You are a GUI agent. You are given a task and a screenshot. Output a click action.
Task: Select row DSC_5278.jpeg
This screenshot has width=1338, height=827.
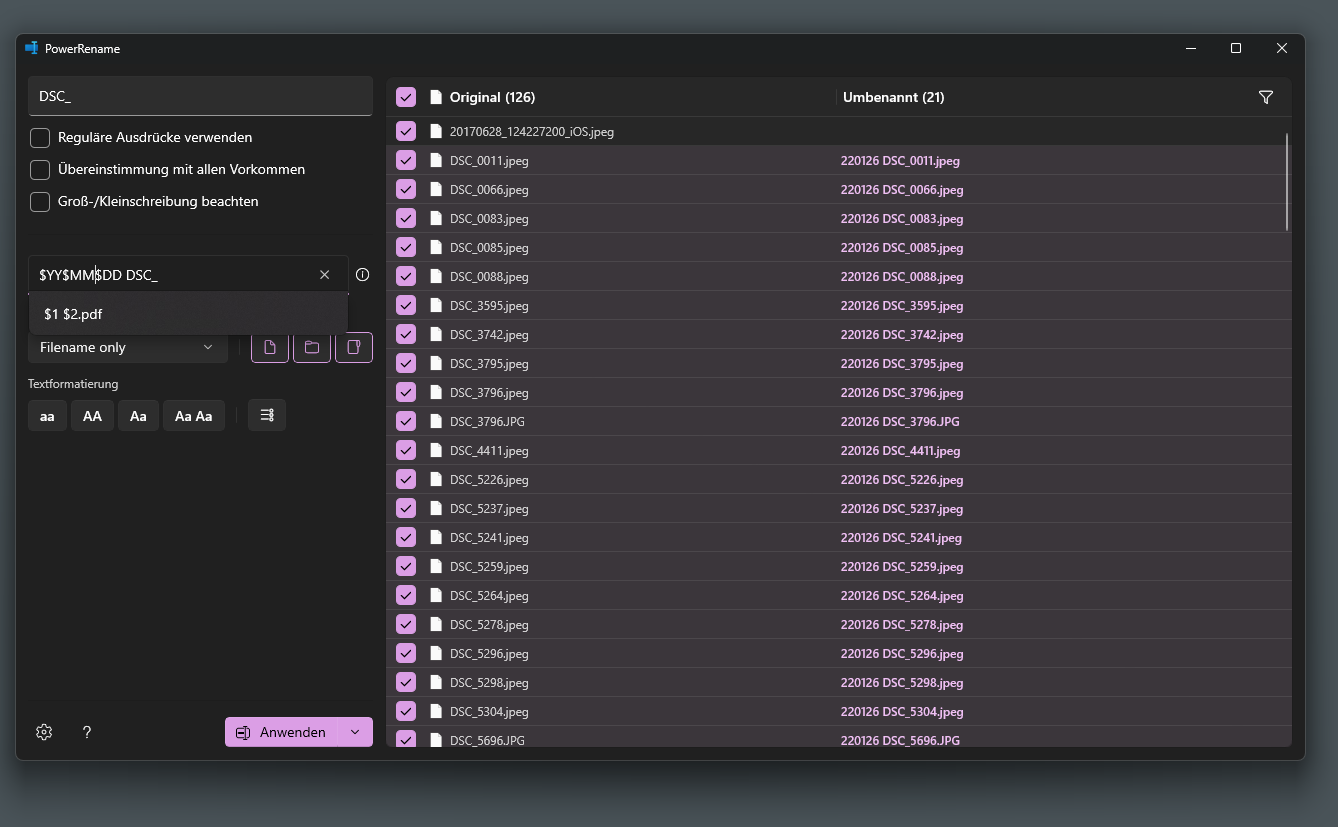click(838, 624)
